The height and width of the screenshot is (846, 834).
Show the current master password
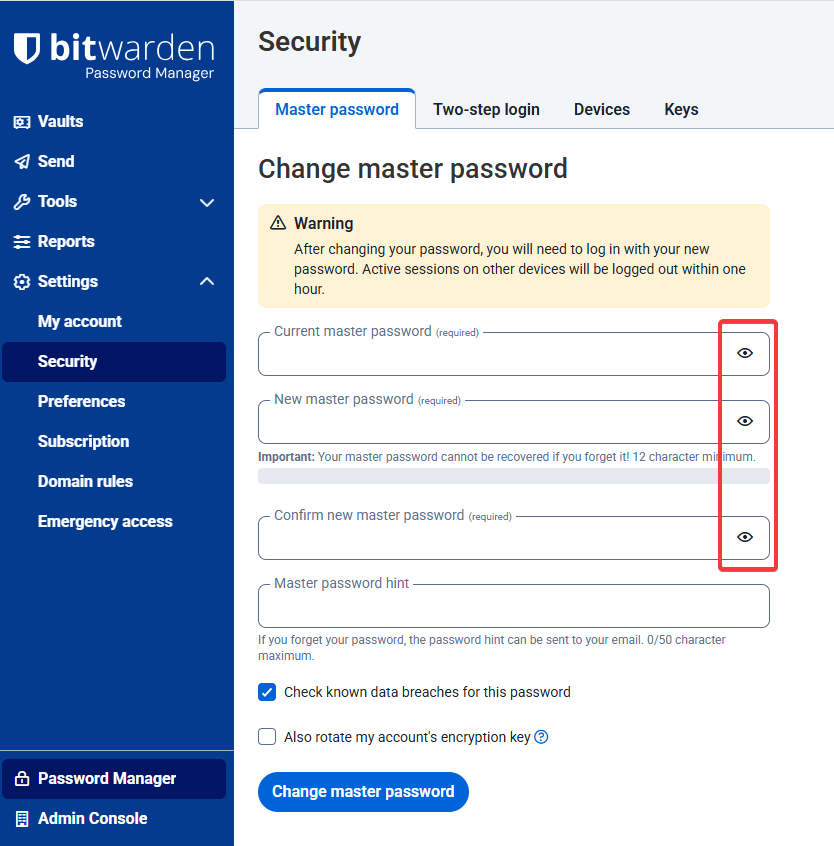click(x=745, y=353)
